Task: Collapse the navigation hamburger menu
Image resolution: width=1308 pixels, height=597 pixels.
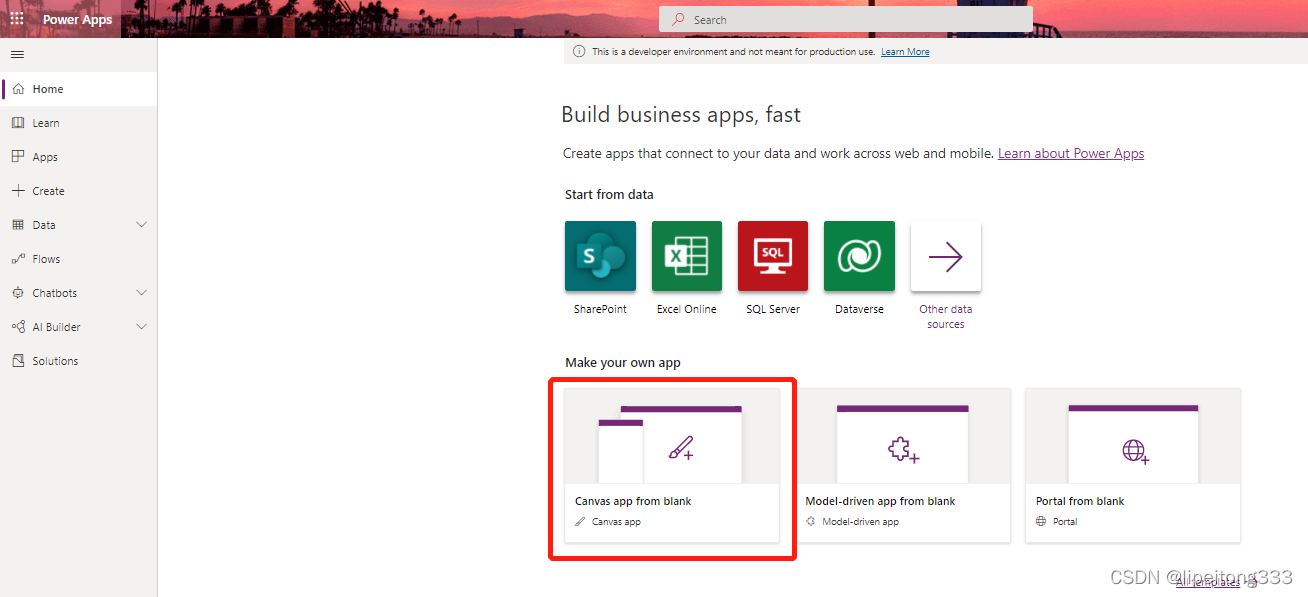Action: 17,54
